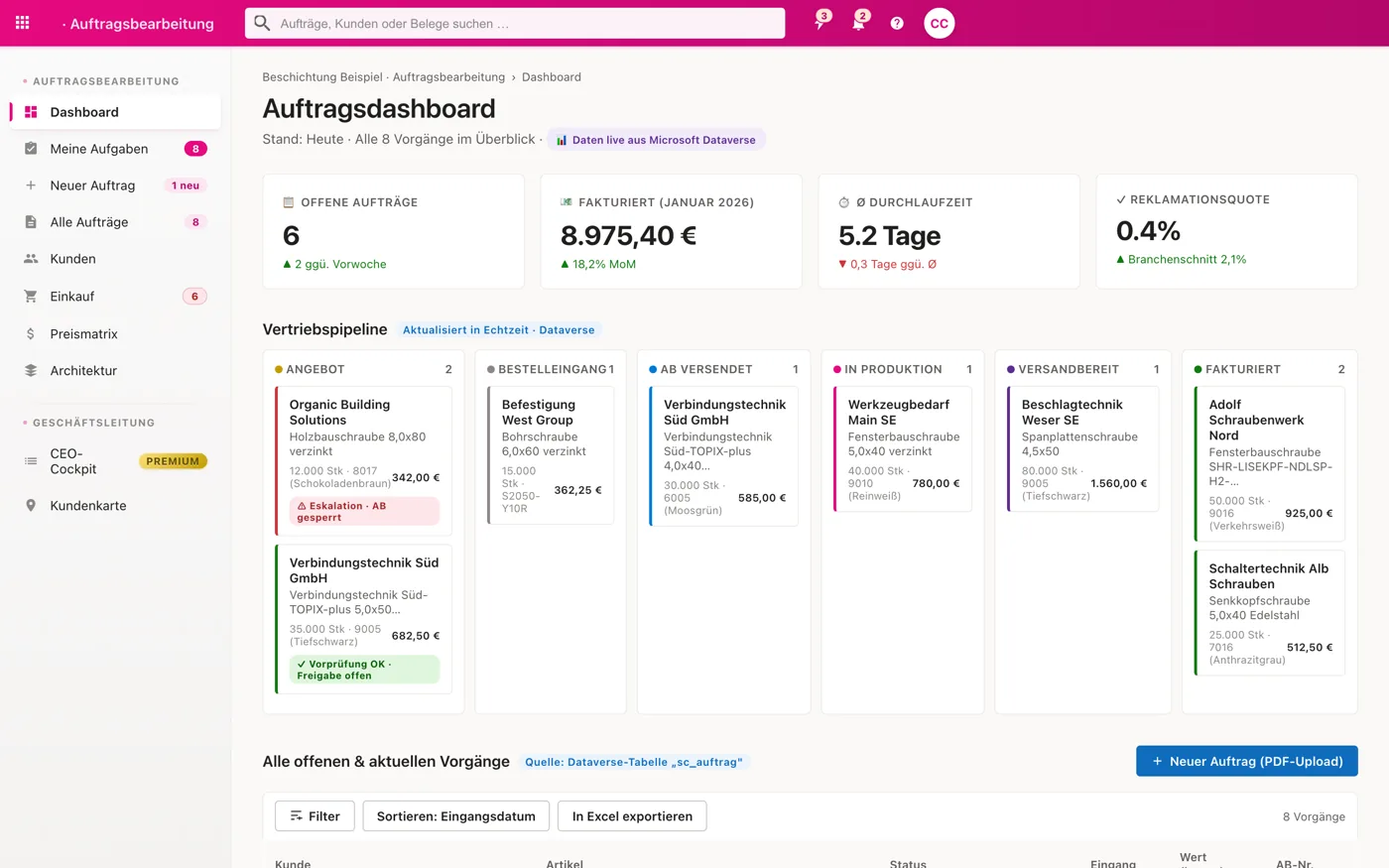Open the Filter options
1389x868 pixels.
[x=315, y=816]
